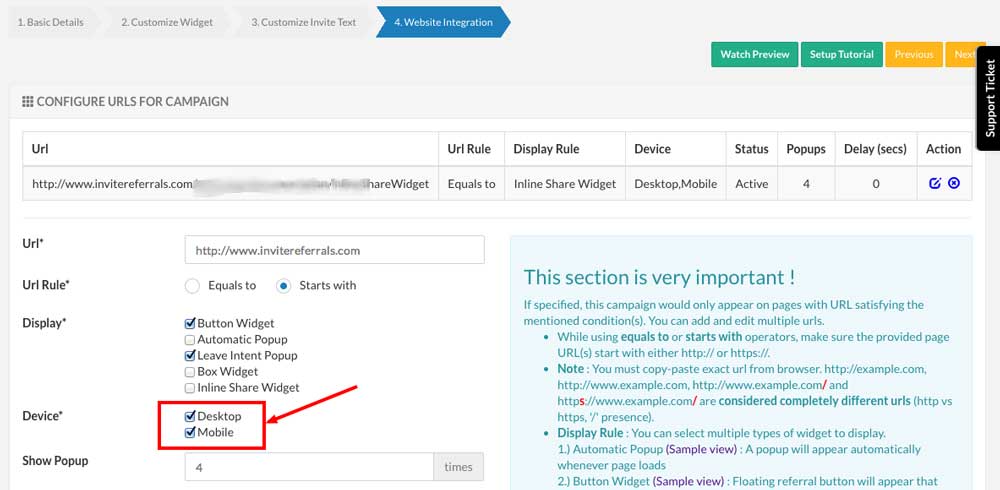Click the 'Equals to' cell in Url Rule column
Viewport: 1000px width, 490px height.
tap(471, 184)
